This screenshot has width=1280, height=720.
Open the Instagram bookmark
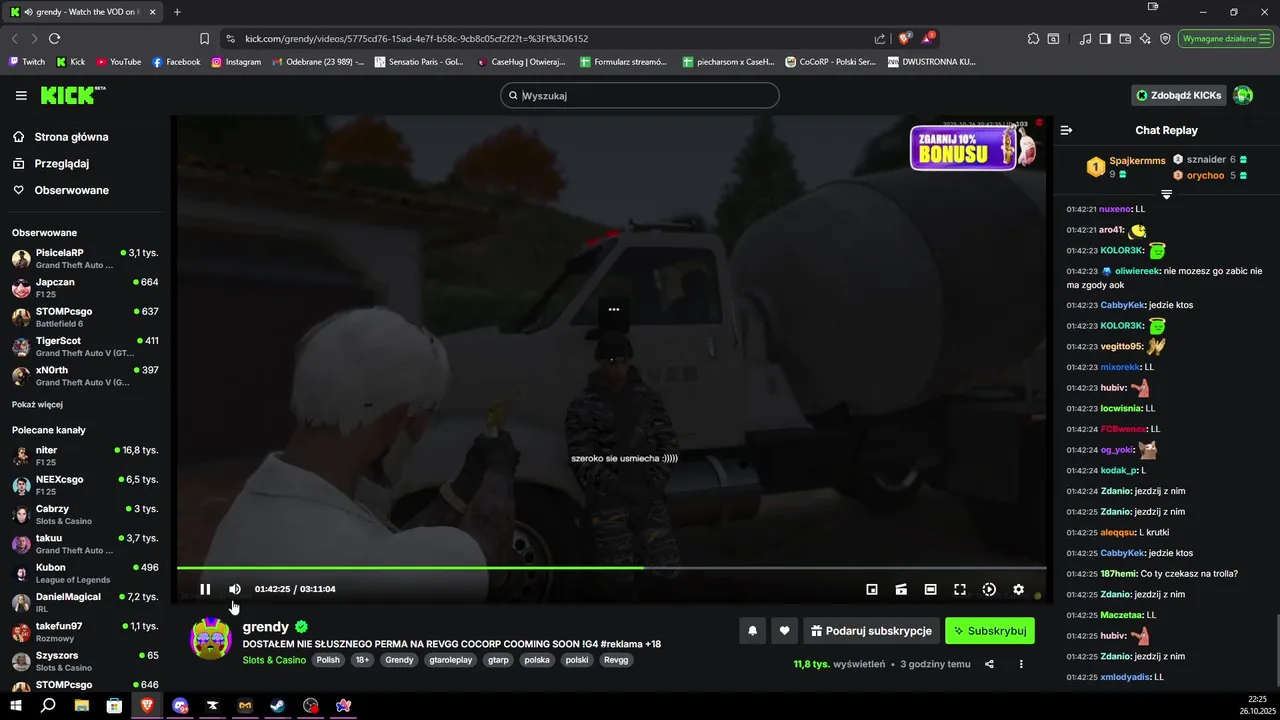236,62
